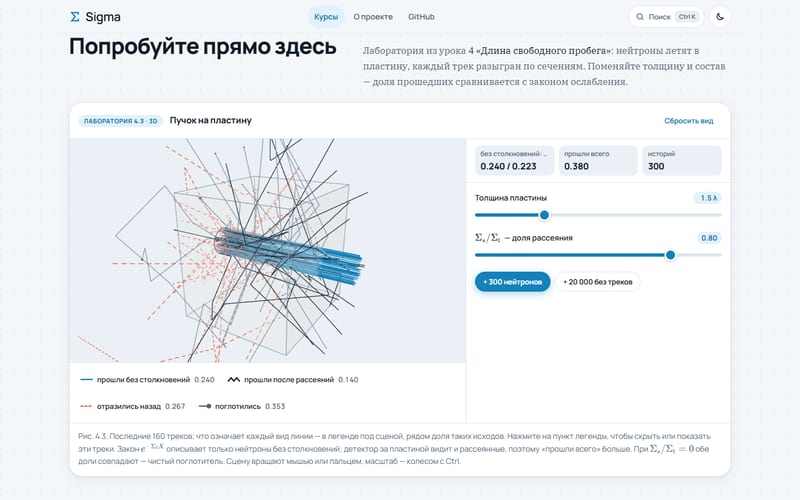Click the zigzag scattered-track legend icon

[234, 380]
